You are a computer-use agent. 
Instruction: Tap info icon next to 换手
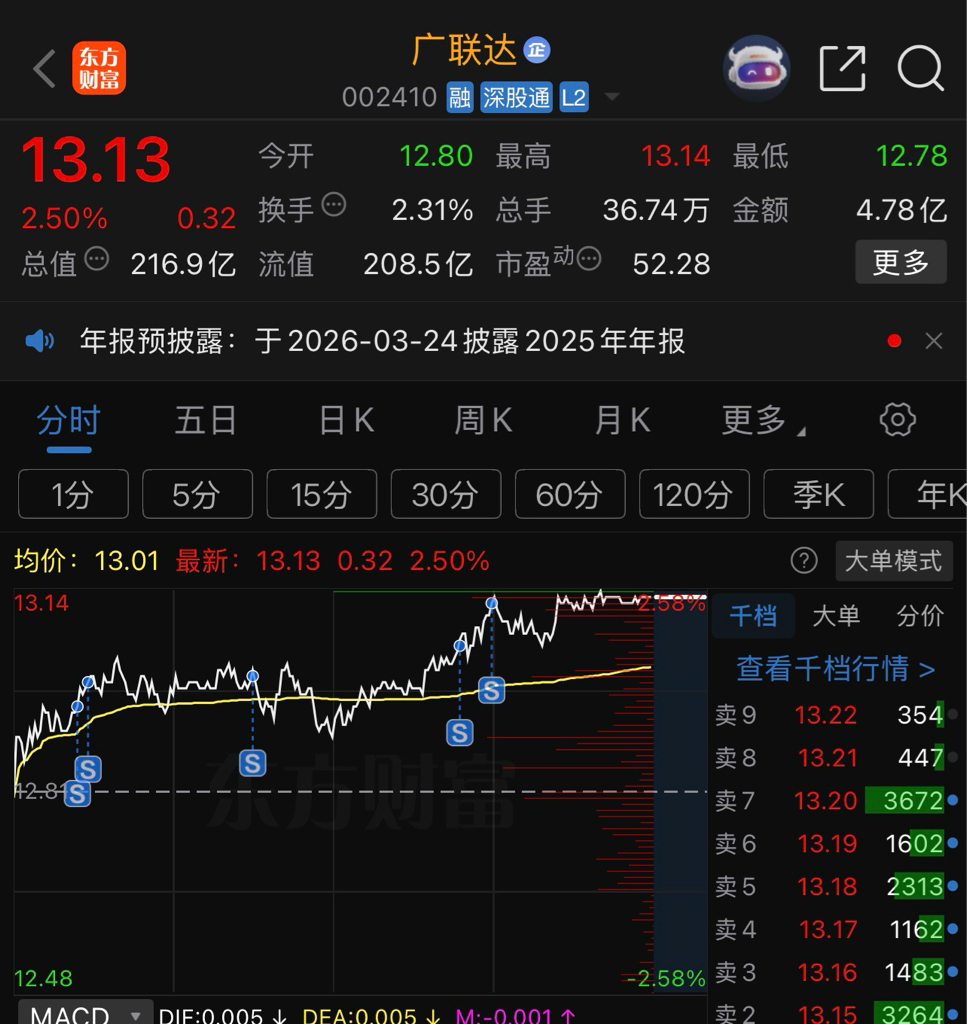click(x=334, y=205)
